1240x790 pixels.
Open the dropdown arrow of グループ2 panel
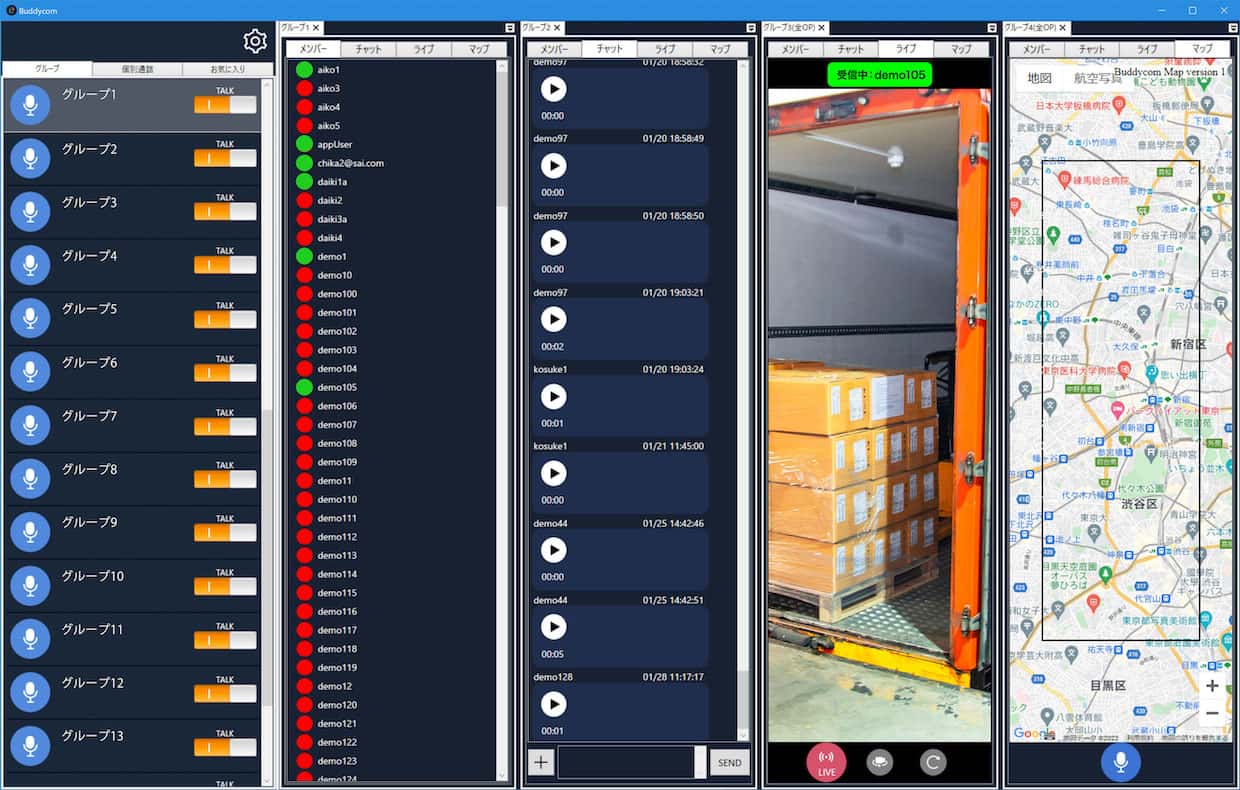click(752, 28)
